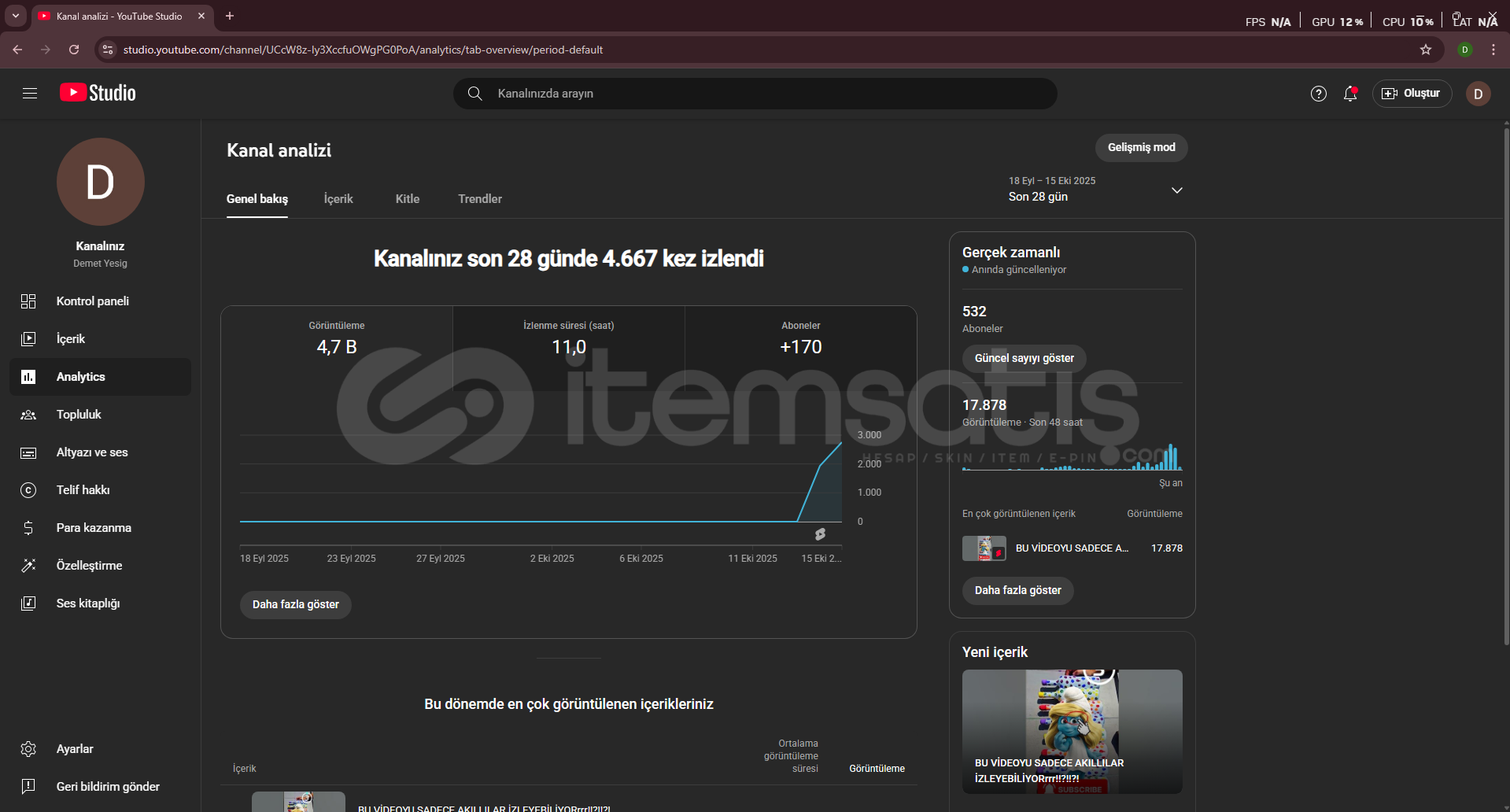Switch to the İçerik analytics tab
This screenshot has height=812, width=1510.
pyautogui.click(x=338, y=199)
